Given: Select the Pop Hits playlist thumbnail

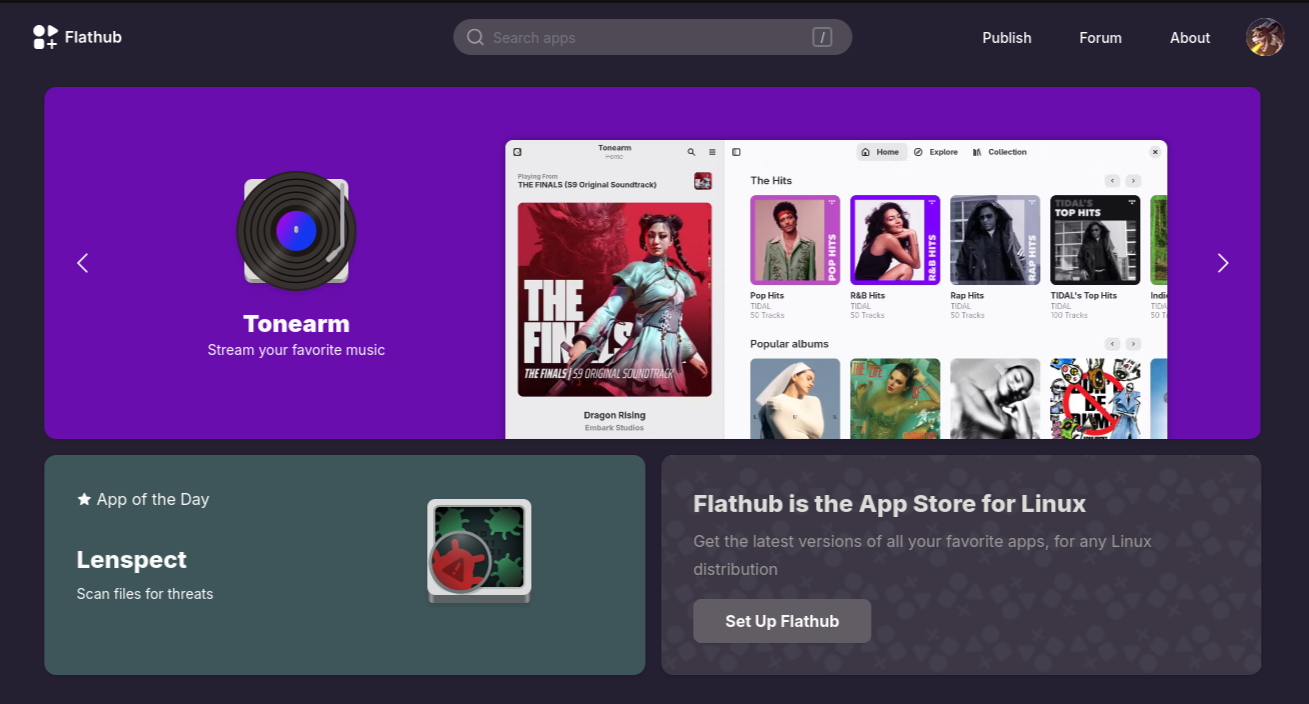Looking at the screenshot, I should (x=795, y=240).
